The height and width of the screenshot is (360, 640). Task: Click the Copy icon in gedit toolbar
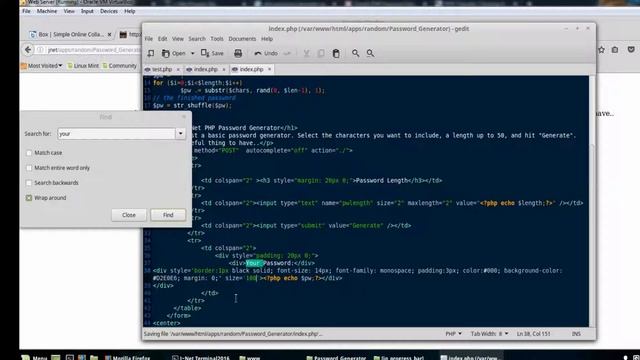point(321,53)
